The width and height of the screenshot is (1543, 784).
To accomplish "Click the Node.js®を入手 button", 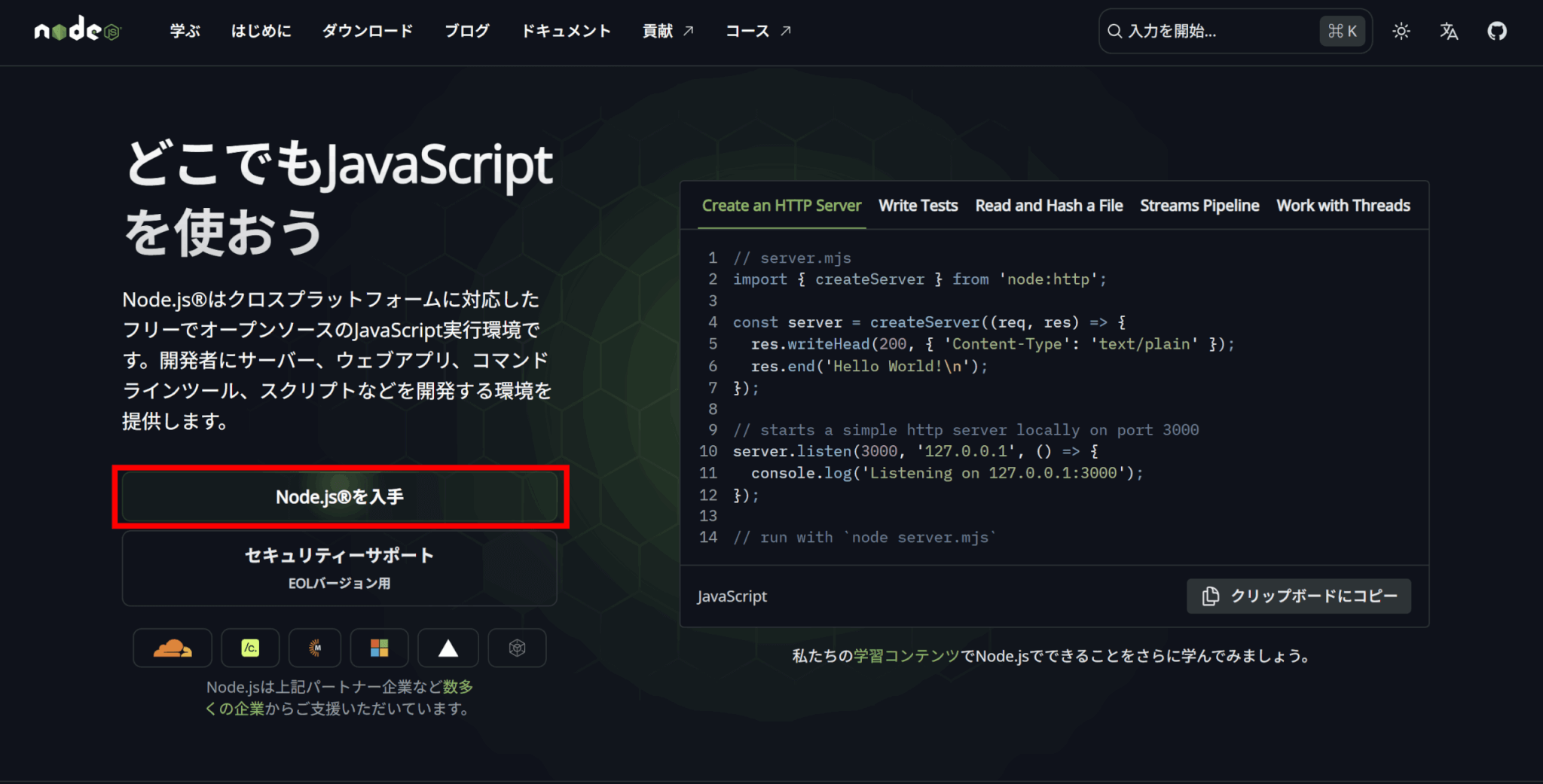I will coord(339,497).
